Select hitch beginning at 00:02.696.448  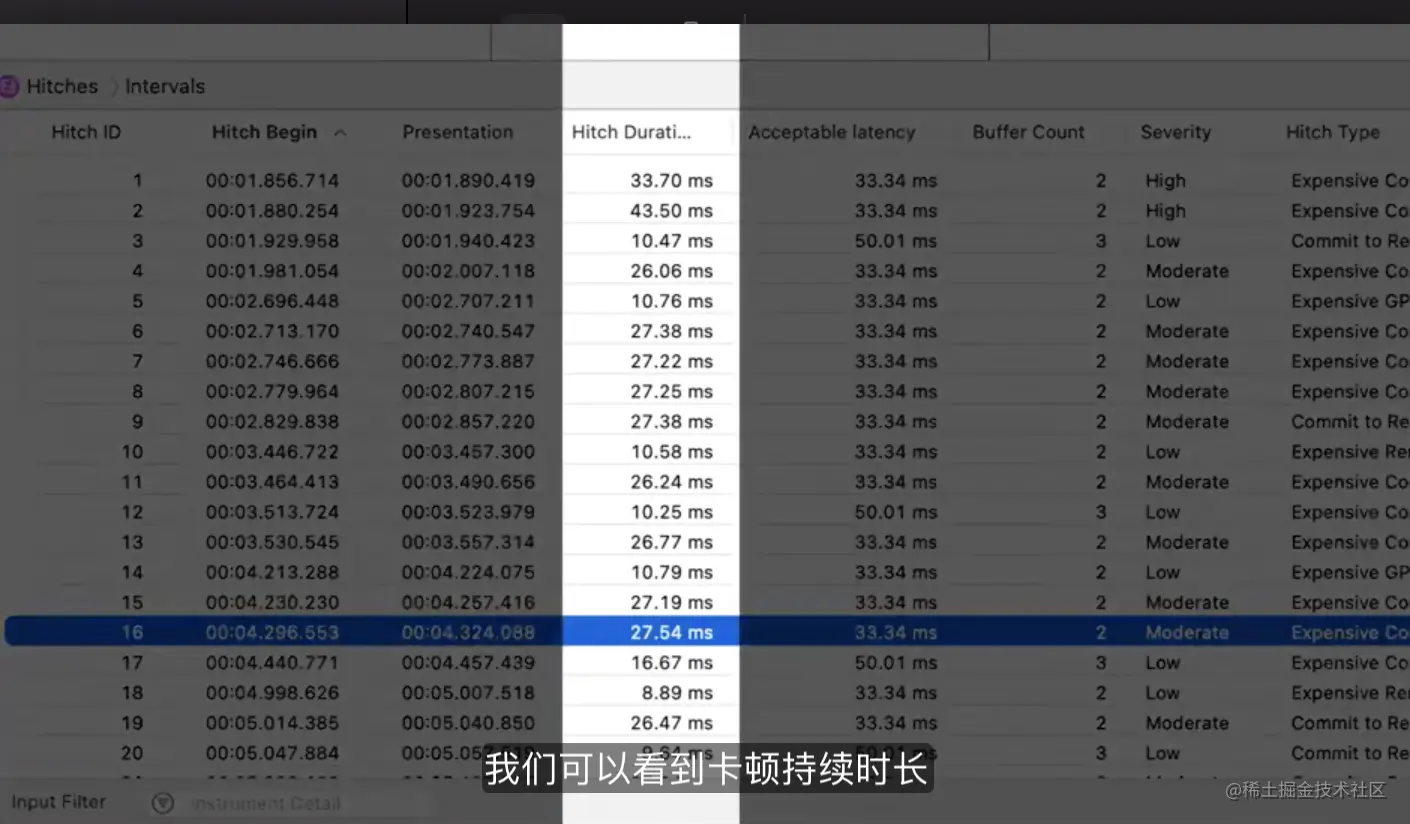click(x=272, y=301)
